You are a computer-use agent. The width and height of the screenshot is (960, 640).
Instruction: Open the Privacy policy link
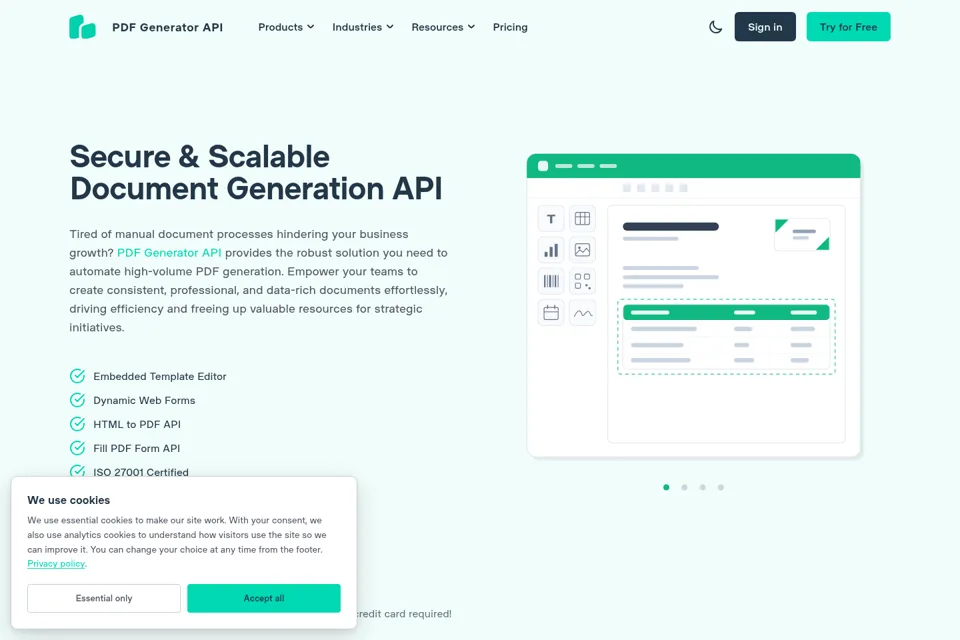(x=56, y=563)
